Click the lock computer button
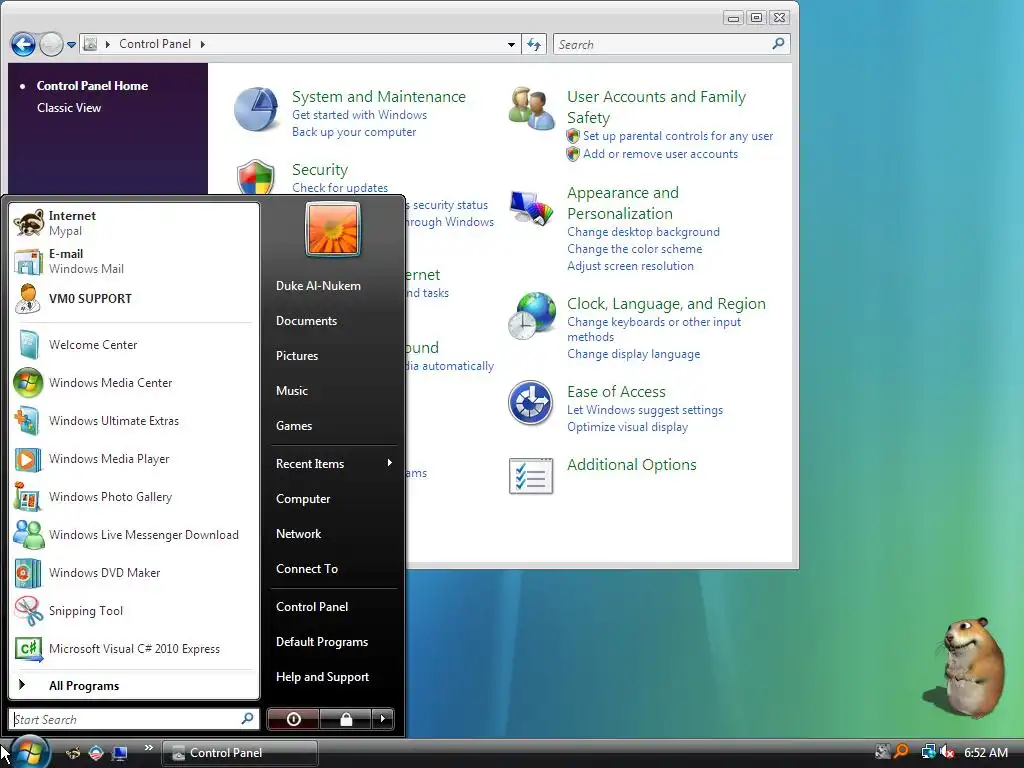 345,719
